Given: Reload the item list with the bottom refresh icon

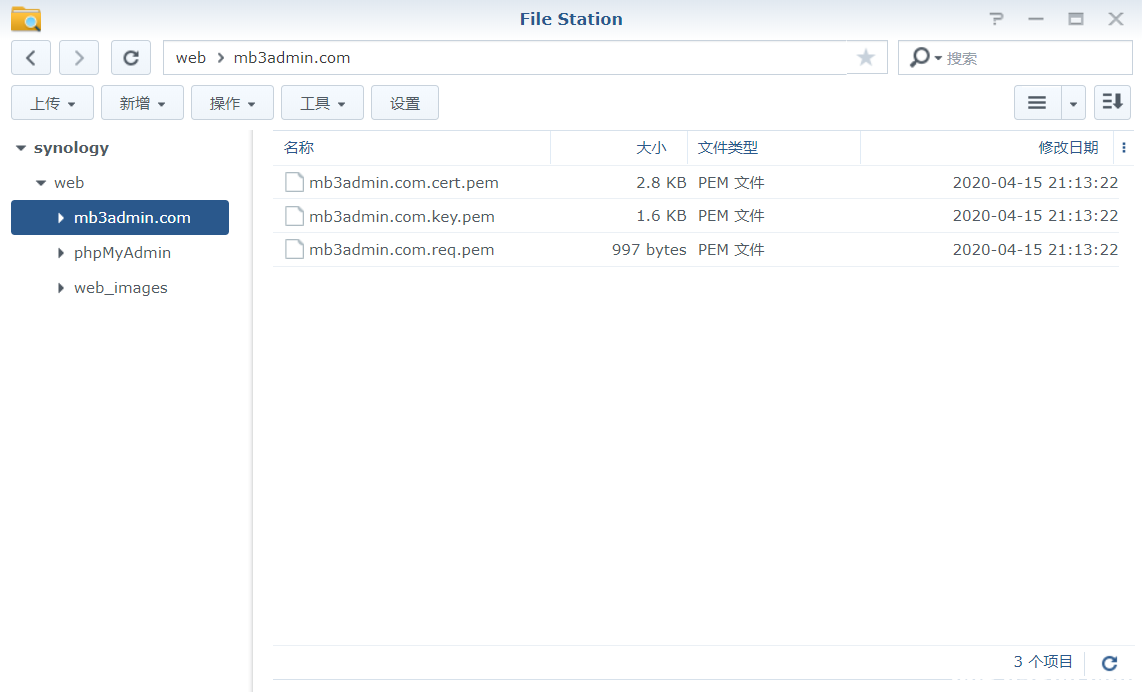Looking at the screenshot, I should (1109, 663).
